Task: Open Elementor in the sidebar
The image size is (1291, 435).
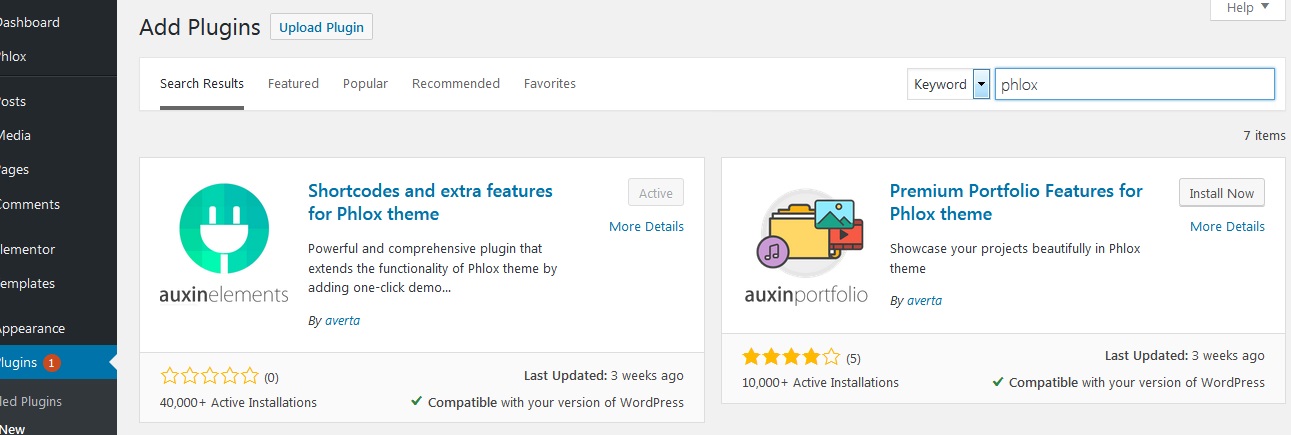Action: click(x=27, y=250)
